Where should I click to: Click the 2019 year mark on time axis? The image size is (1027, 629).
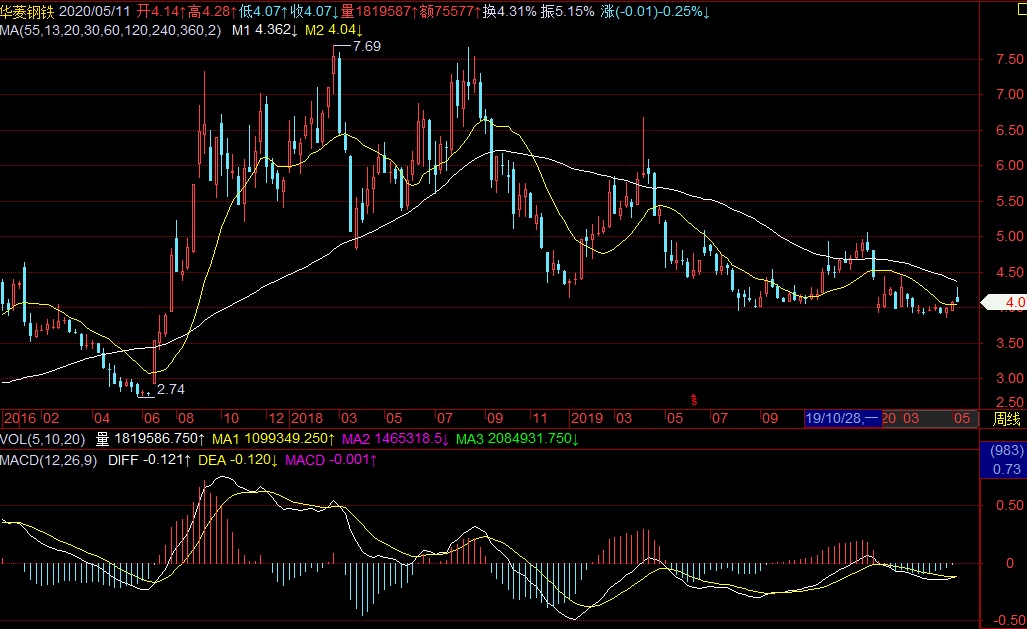586,418
